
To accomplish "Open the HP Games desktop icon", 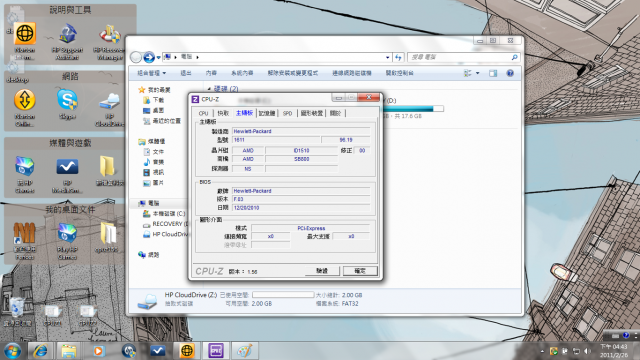I will [x=25, y=174].
